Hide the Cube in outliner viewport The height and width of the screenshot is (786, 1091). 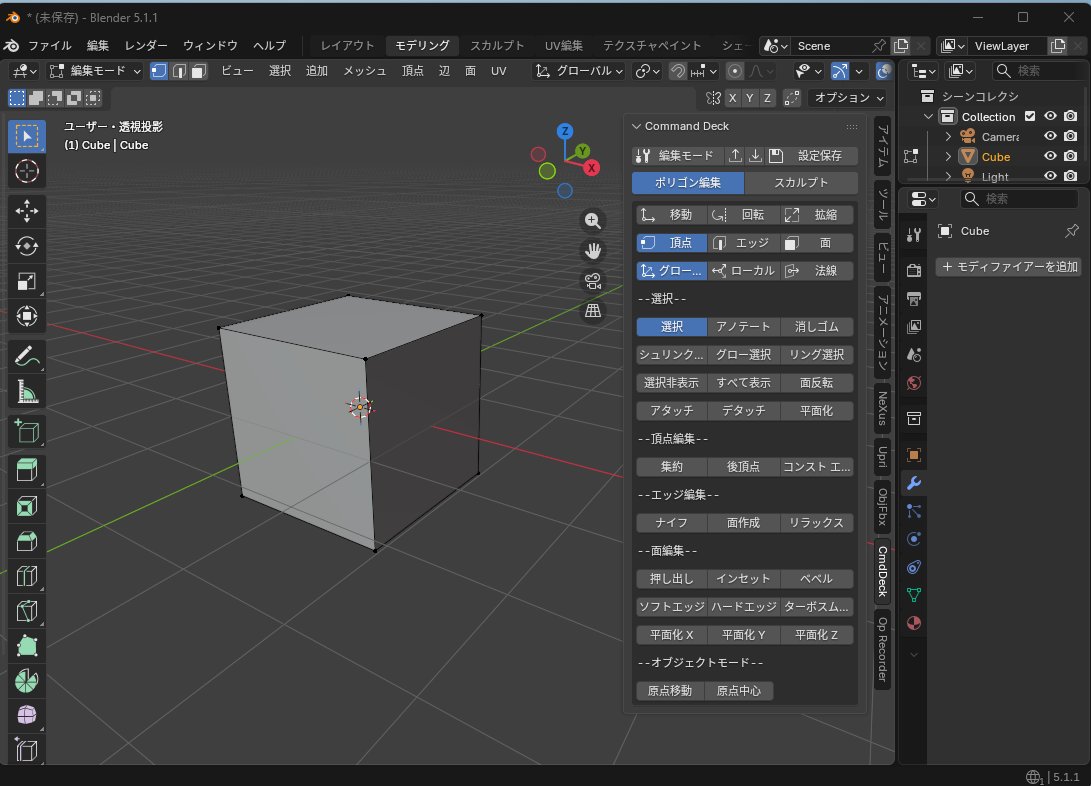pyautogui.click(x=1051, y=156)
